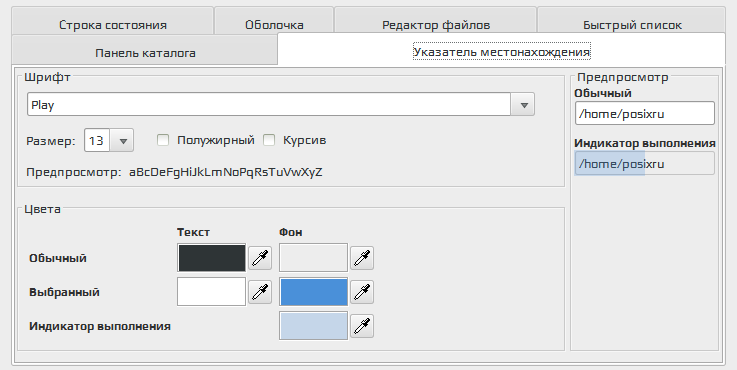Click the Выбранный row label
Screen dimensions: 737x370
64,292
